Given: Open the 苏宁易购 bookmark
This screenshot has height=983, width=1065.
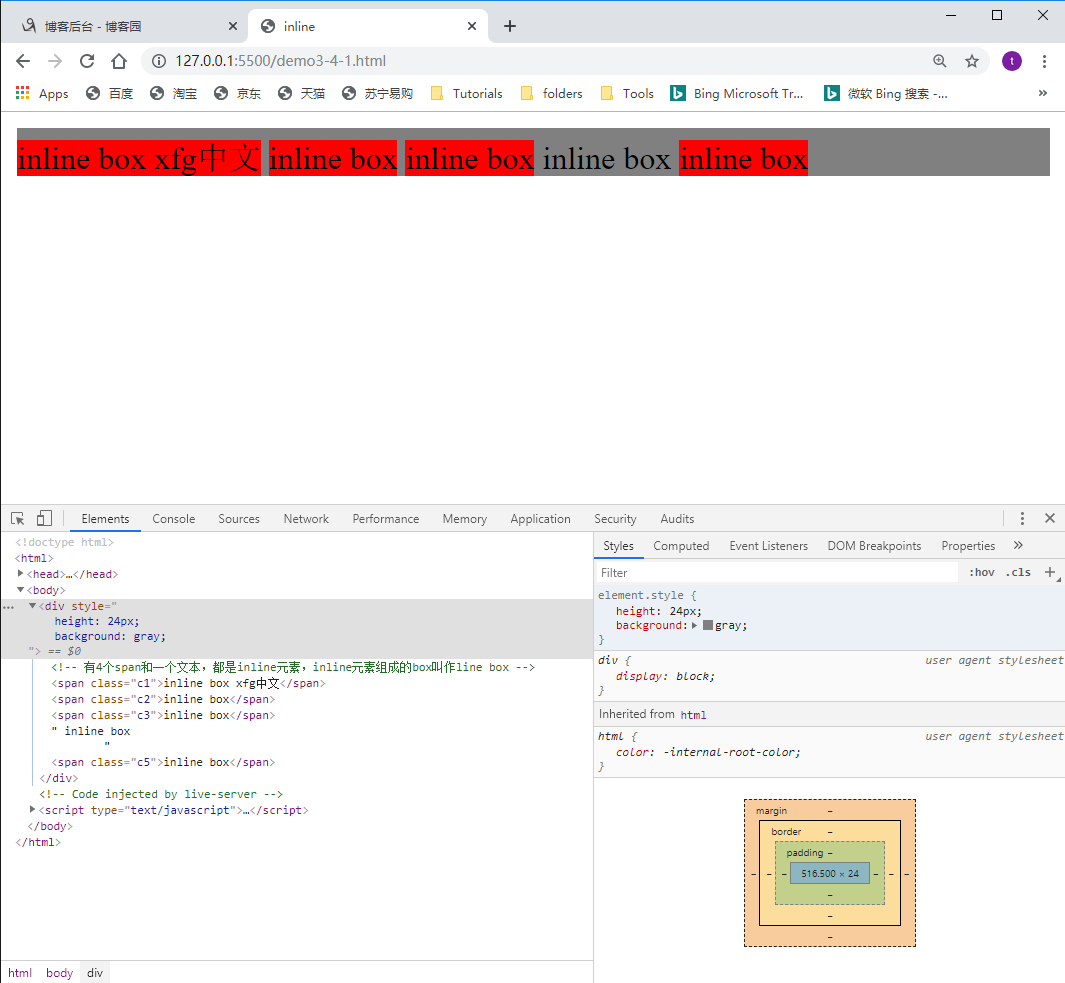Looking at the screenshot, I should pyautogui.click(x=378, y=94).
